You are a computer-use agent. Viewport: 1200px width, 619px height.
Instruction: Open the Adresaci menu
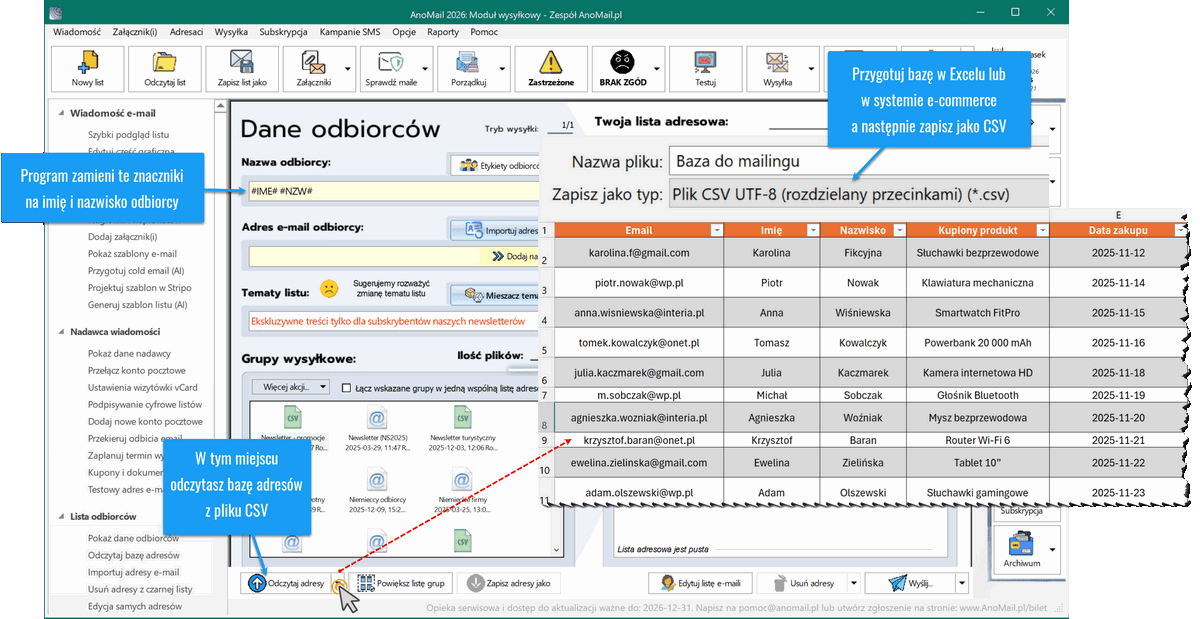187,32
